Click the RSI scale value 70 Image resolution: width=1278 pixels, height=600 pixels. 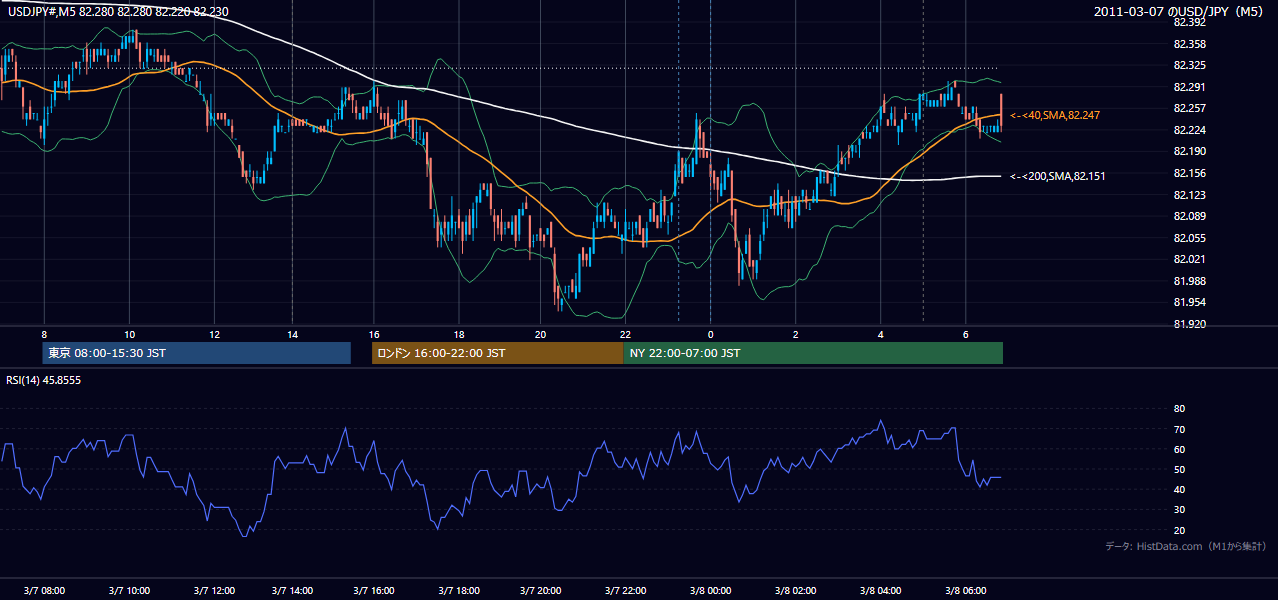[1179, 429]
